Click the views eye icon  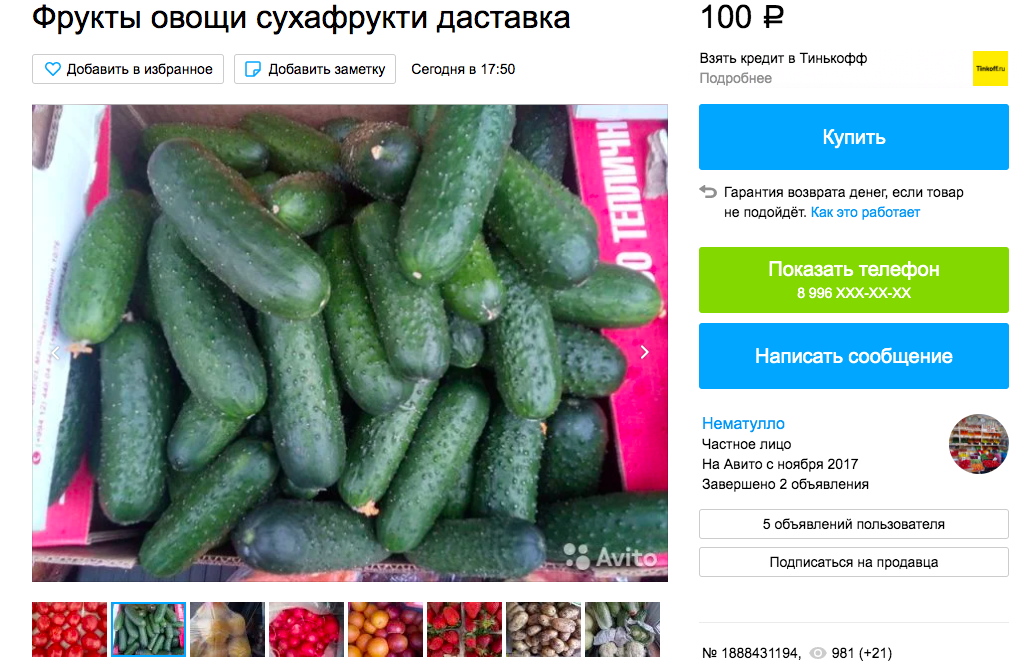click(817, 653)
